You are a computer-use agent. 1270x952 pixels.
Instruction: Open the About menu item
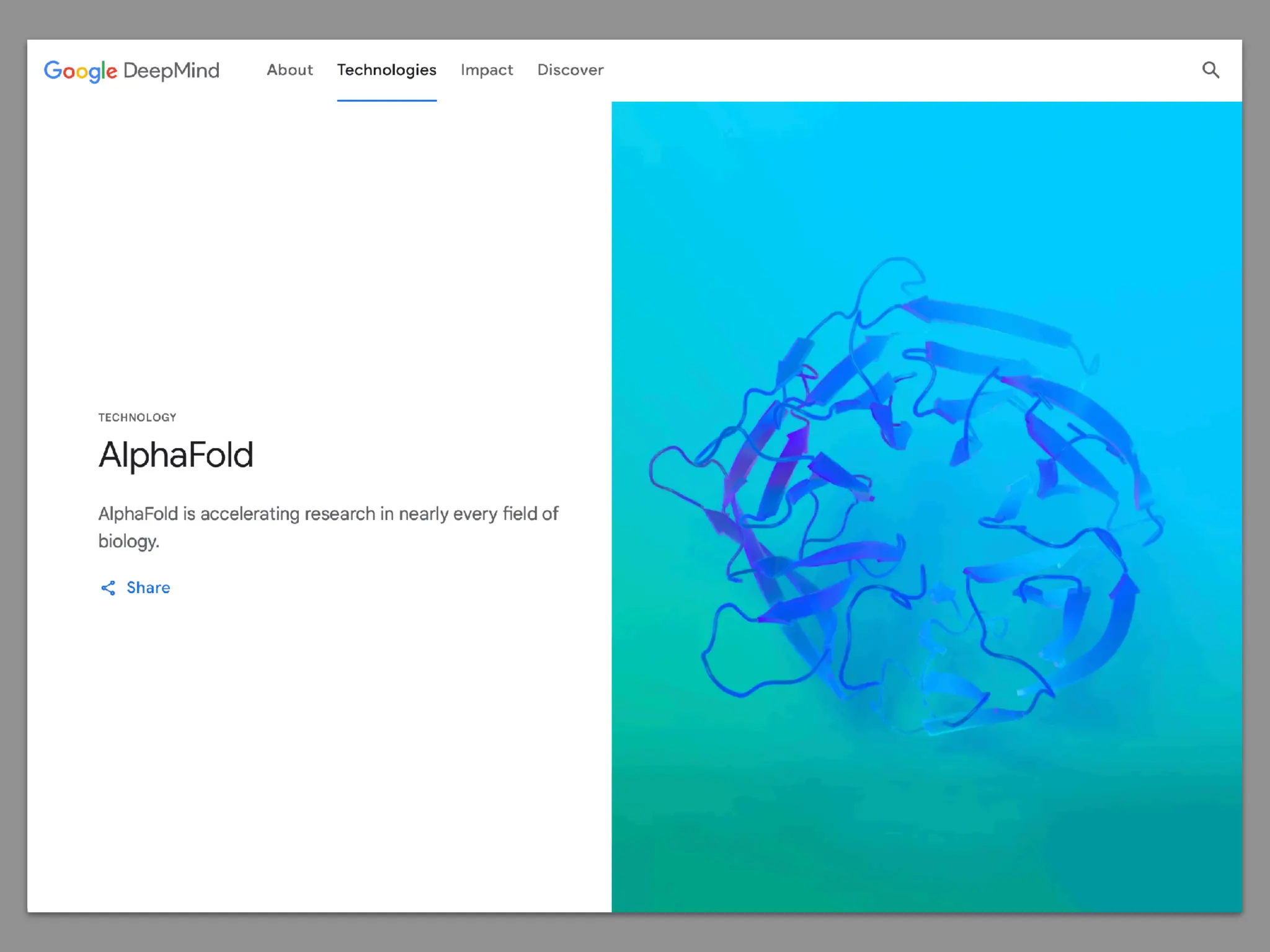[x=290, y=70]
